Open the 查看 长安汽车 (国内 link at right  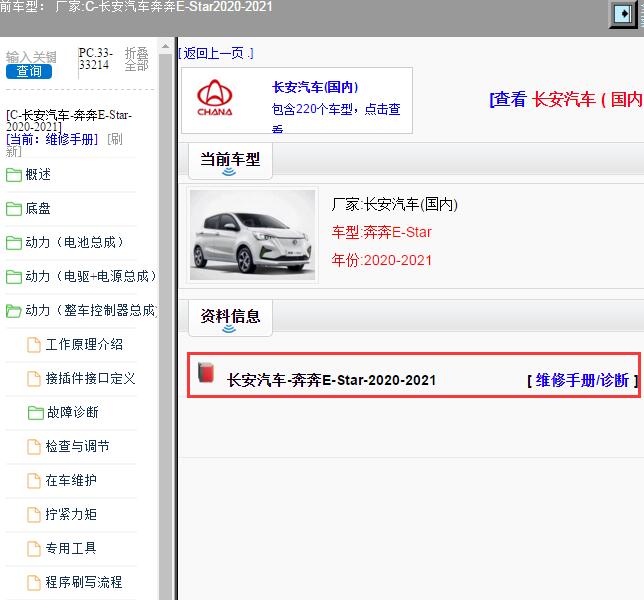coord(566,99)
